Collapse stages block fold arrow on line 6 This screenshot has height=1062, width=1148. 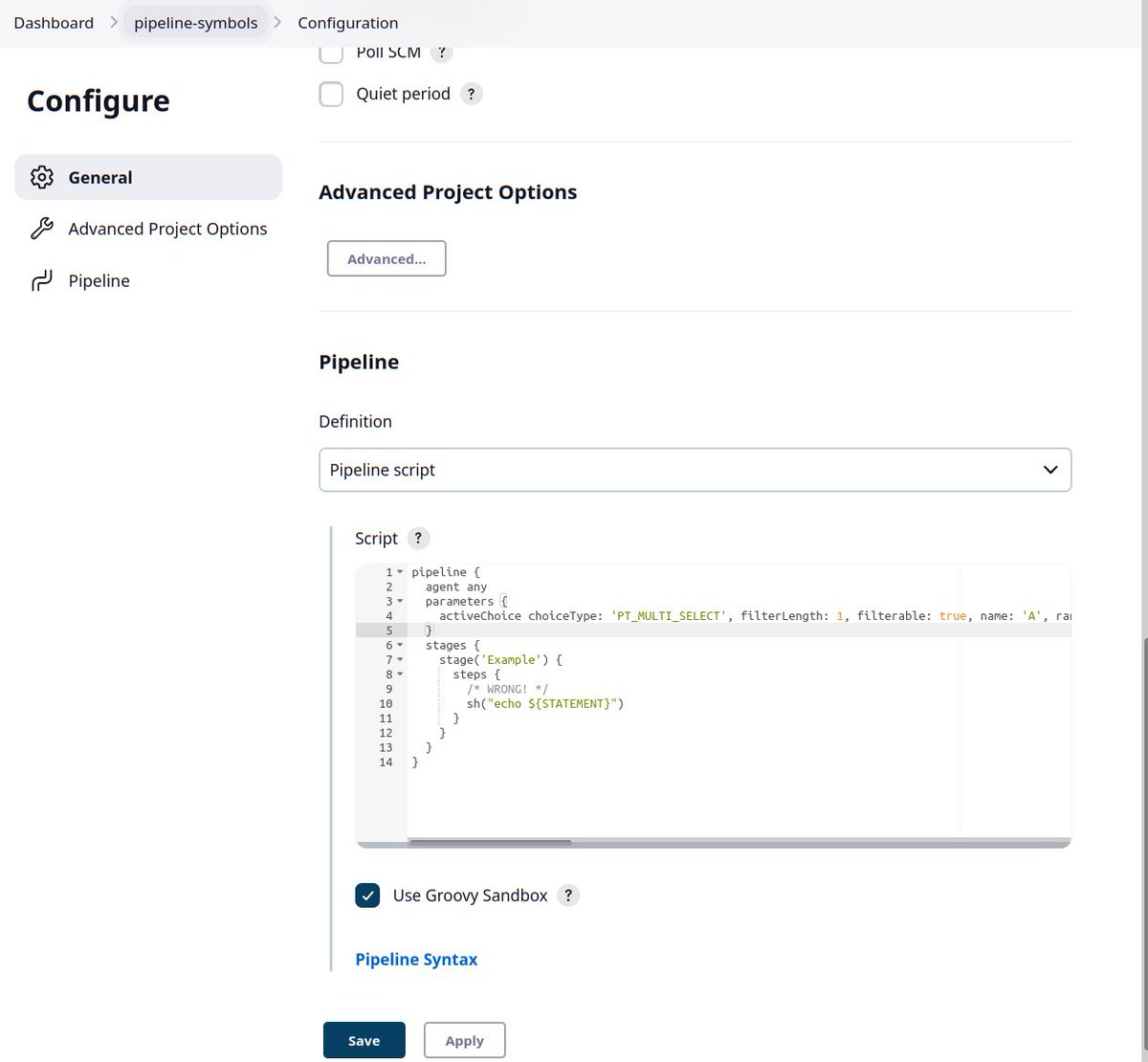[400, 646]
